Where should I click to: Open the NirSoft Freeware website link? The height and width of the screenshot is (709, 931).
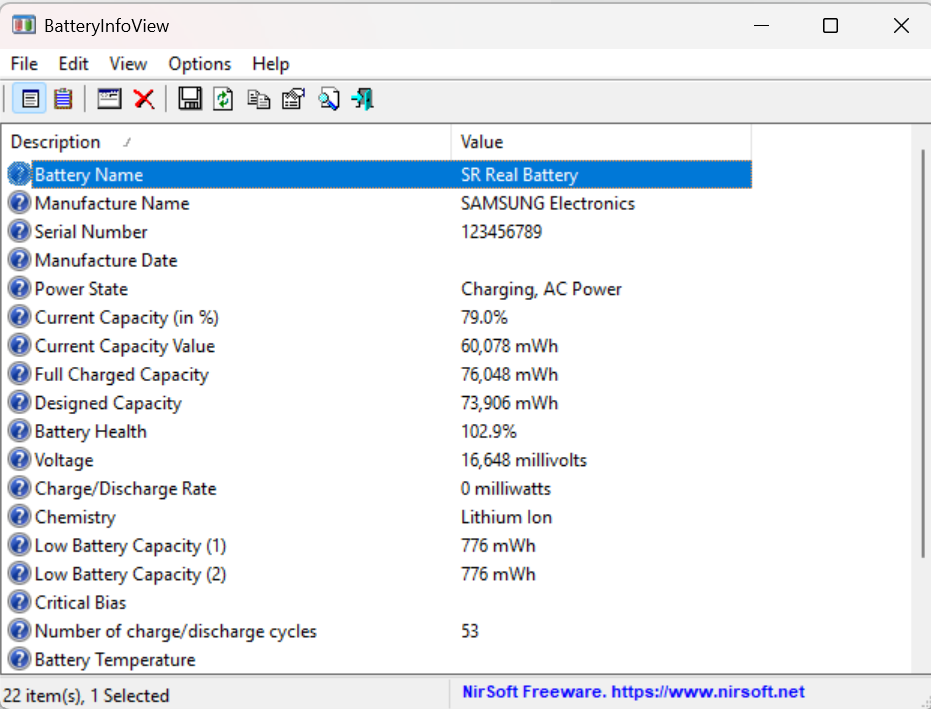coord(634,692)
